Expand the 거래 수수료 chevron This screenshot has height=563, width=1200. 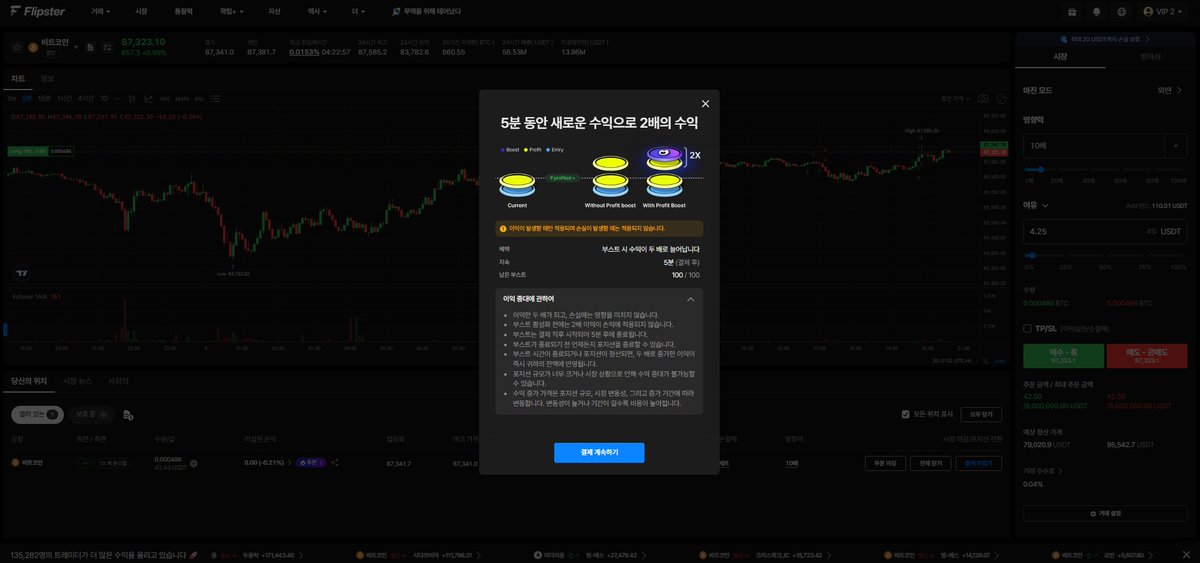(1061, 470)
